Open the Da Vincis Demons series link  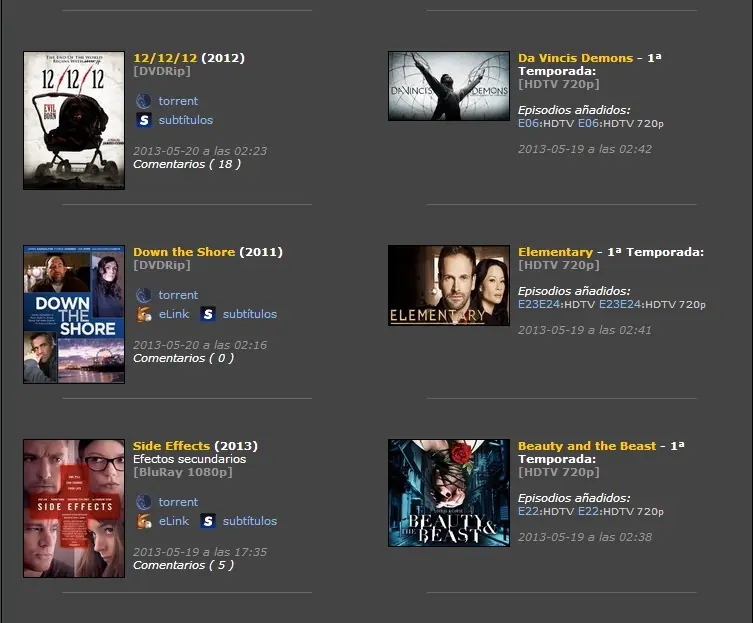(x=575, y=58)
